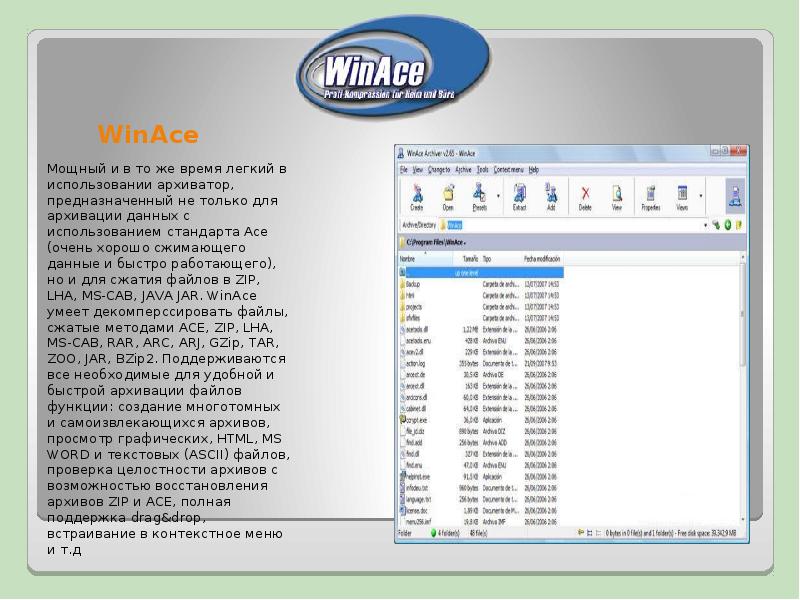Viewport: 800px width, 600px height.
Task: Click the Extract toolbar icon
Action: pyautogui.click(x=520, y=195)
